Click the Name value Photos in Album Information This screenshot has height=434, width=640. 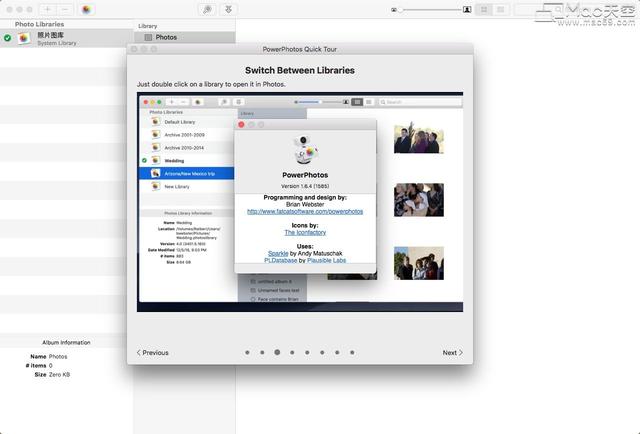(58, 356)
